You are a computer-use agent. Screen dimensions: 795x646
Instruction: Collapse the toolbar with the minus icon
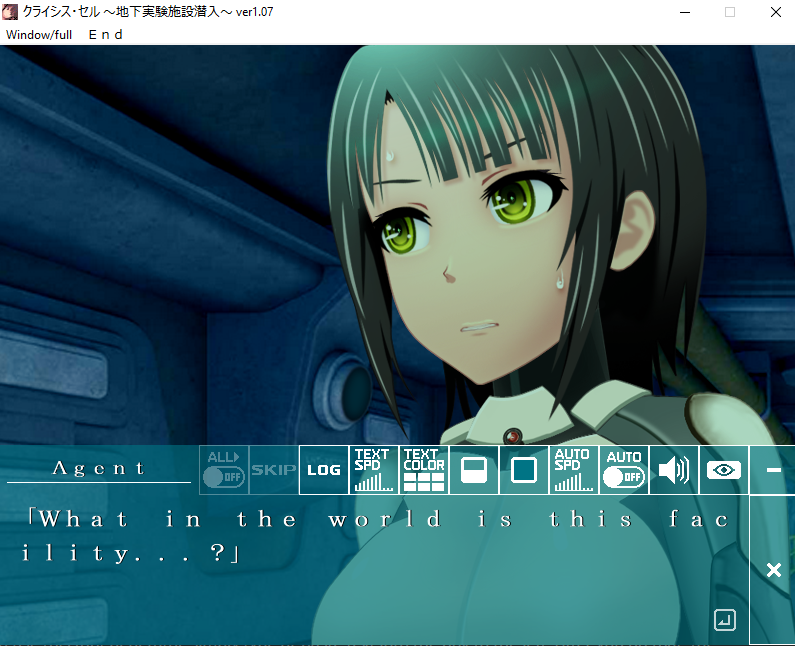773,470
